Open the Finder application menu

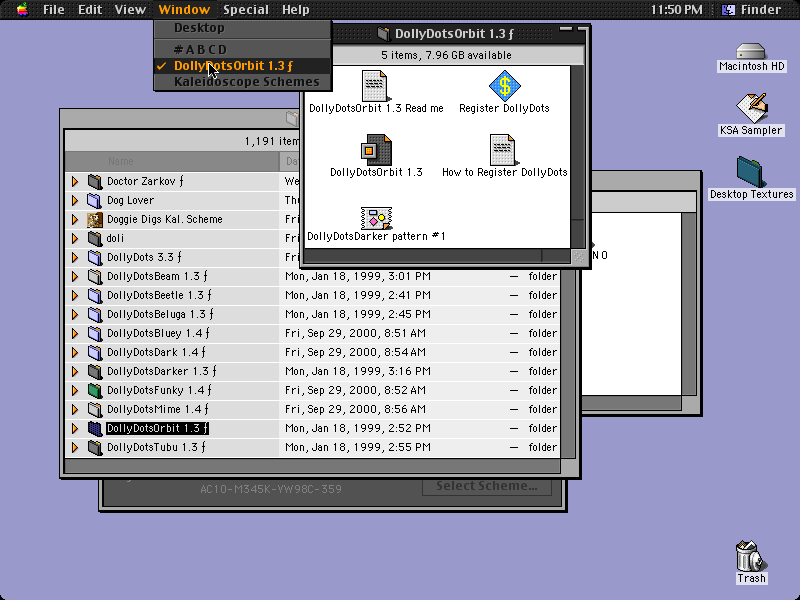(x=752, y=10)
